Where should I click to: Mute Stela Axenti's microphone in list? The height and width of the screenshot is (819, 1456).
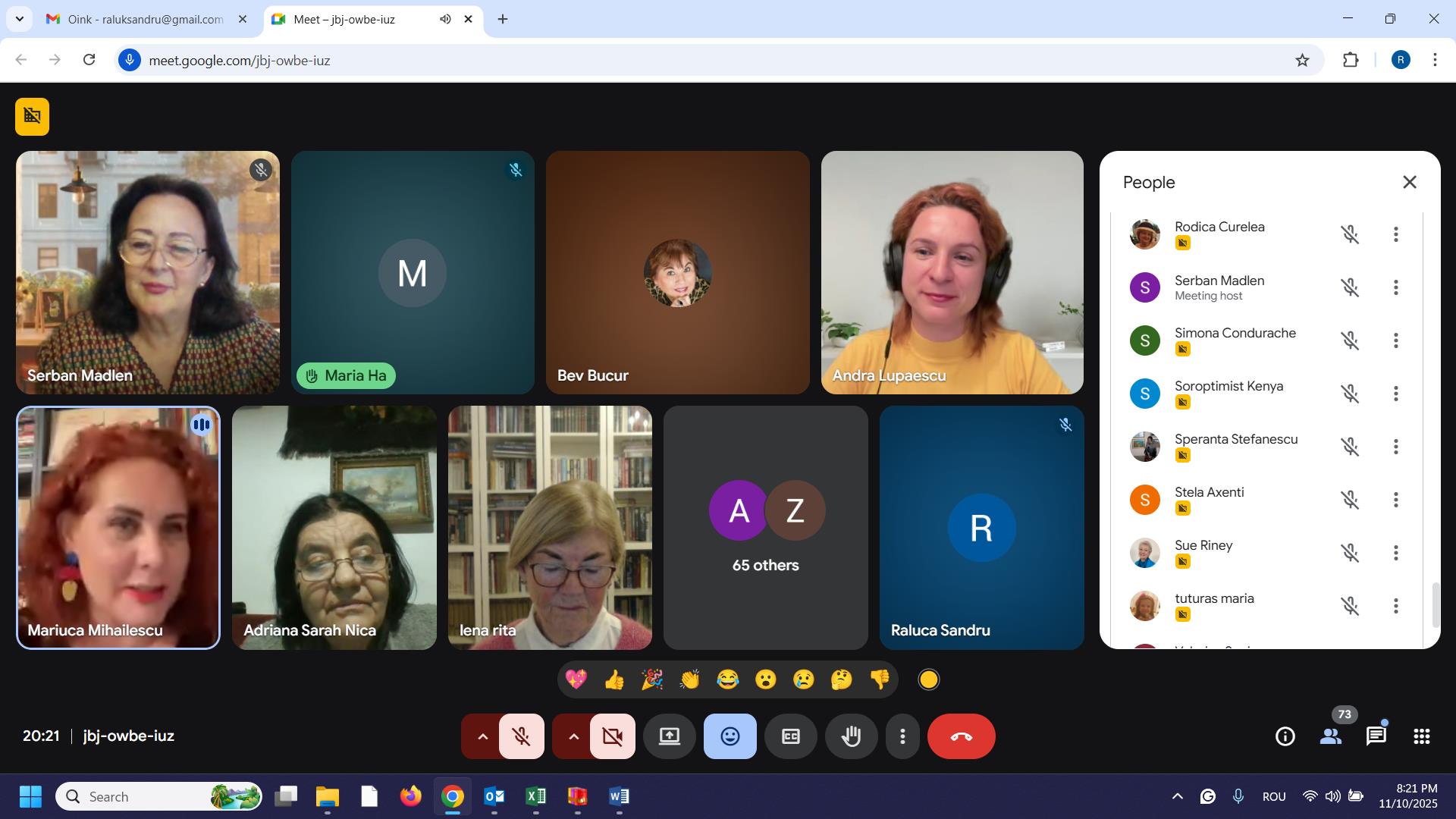coord(1349,500)
